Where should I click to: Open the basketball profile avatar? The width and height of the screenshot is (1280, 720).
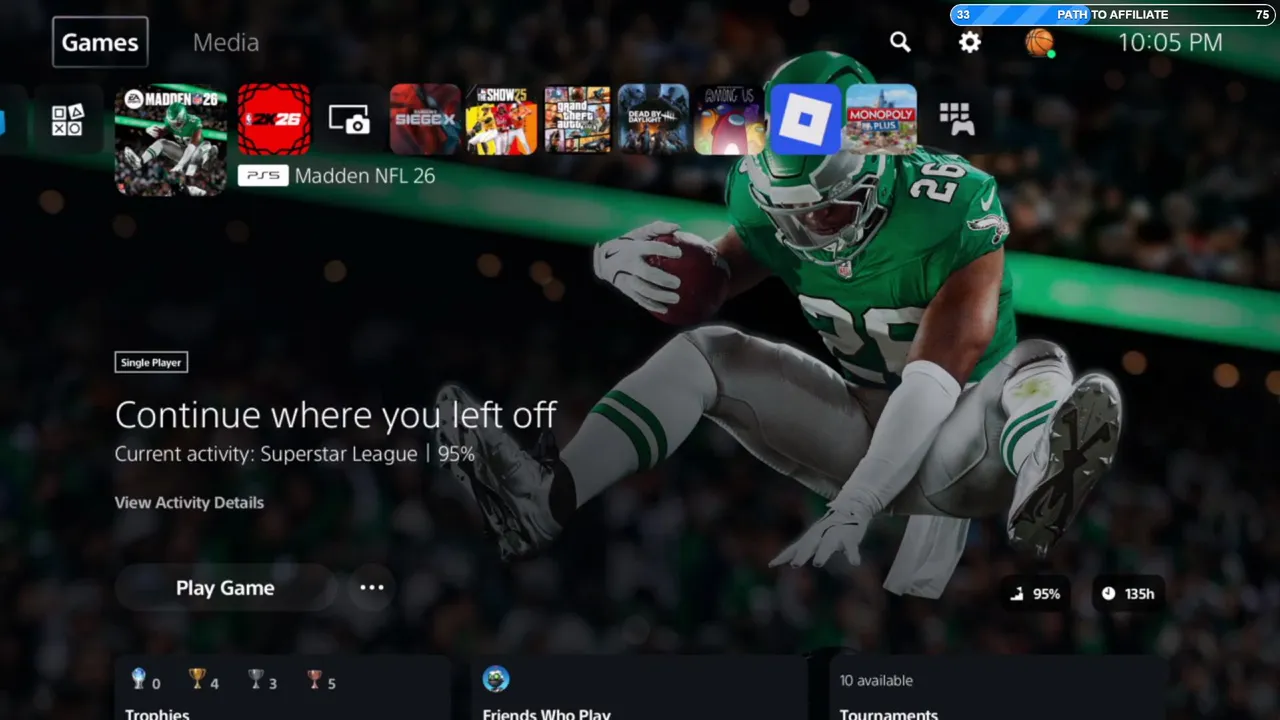(1039, 42)
